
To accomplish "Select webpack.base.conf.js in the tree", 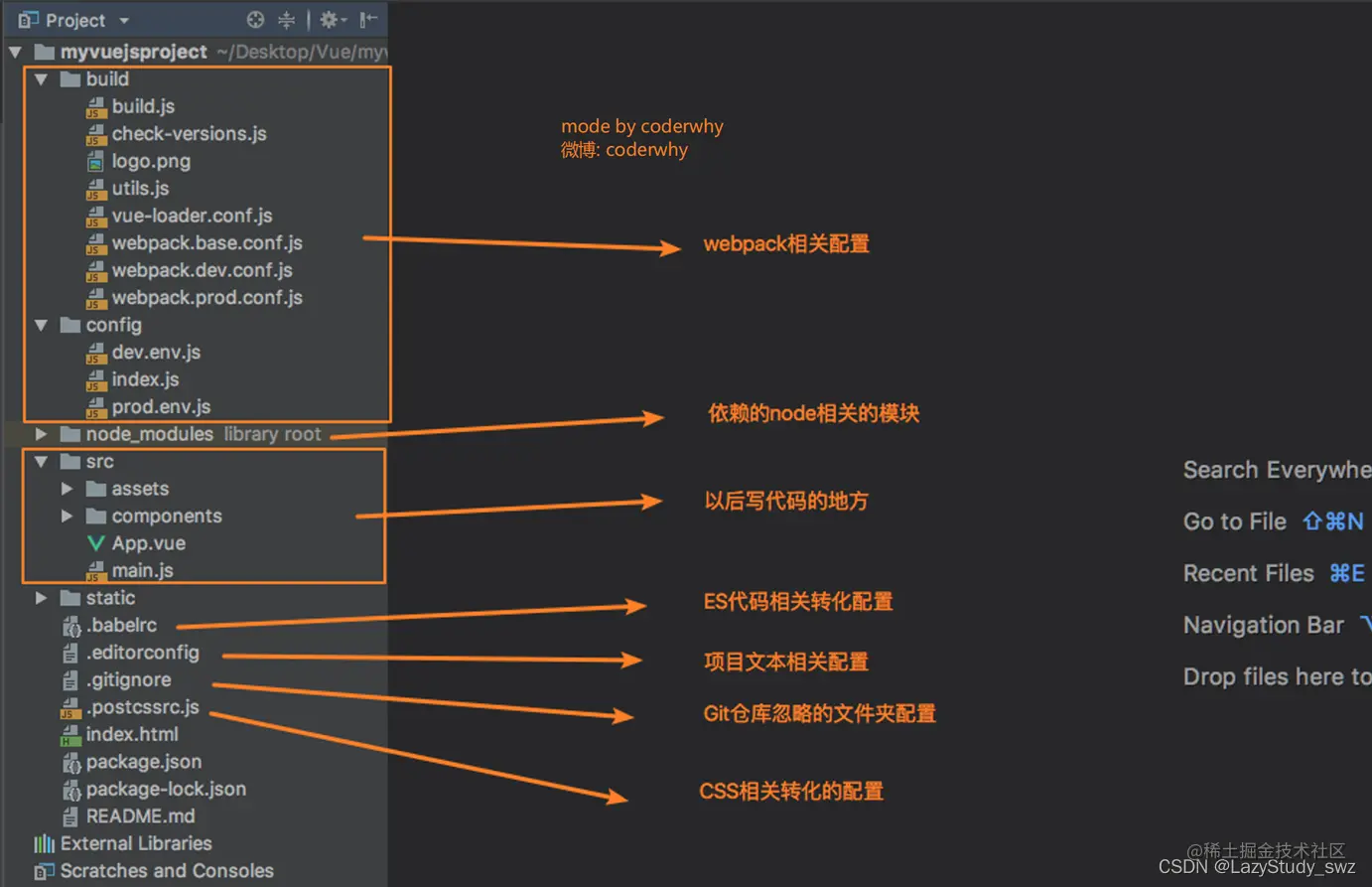I will tap(207, 242).
